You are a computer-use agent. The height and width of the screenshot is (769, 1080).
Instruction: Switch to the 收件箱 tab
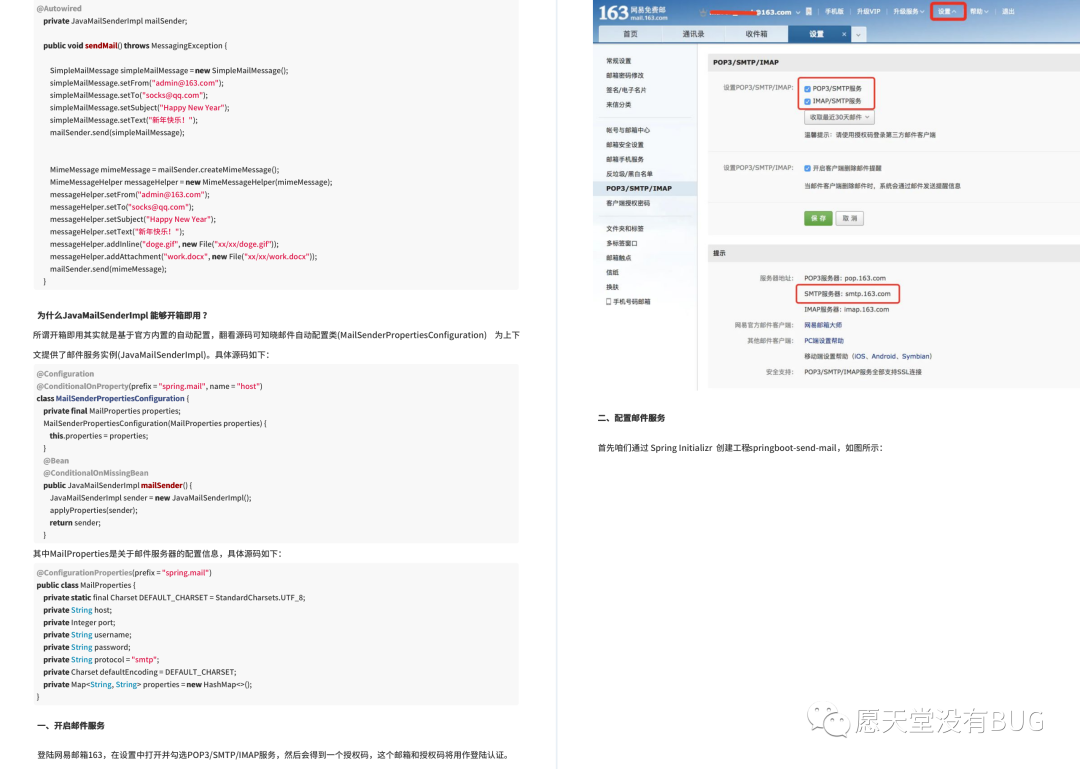coord(756,34)
